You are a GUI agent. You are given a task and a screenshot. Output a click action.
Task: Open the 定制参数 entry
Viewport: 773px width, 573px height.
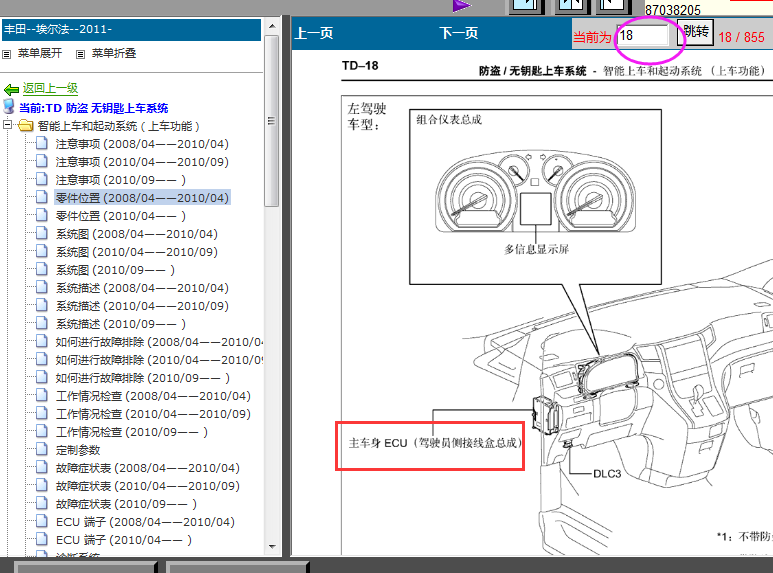78,450
